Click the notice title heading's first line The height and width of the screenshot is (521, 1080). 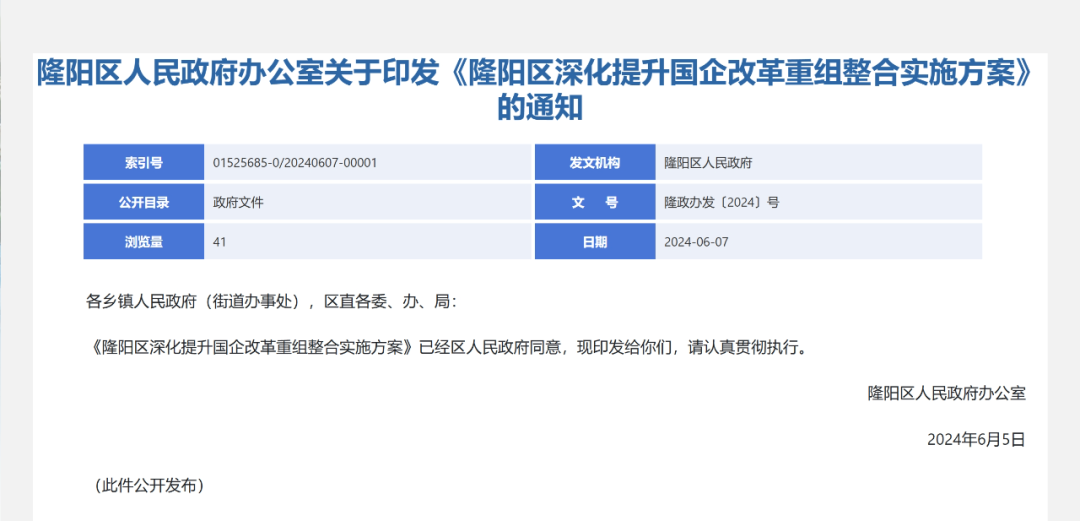[534, 75]
